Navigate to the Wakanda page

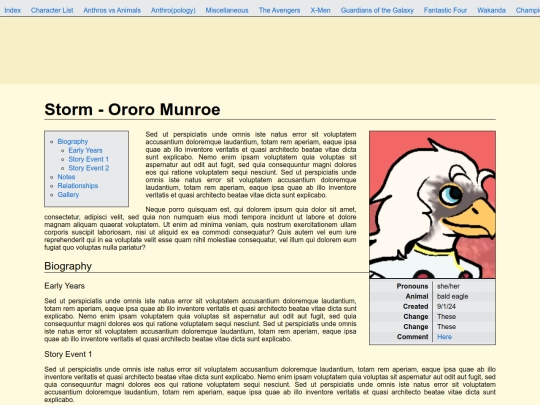tap(491, 10)
